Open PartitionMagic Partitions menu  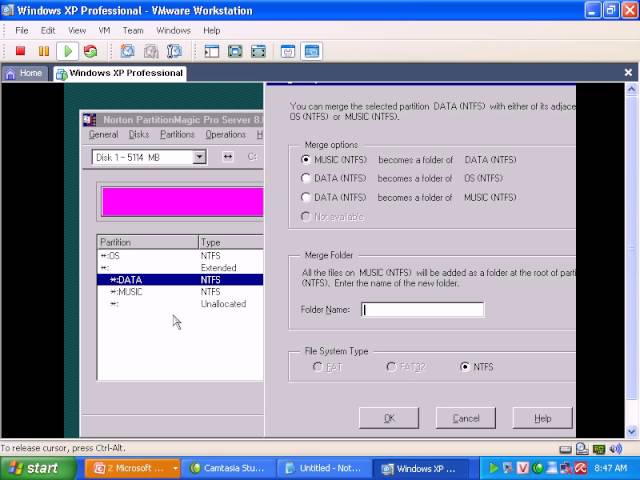[x=177, y=134]
